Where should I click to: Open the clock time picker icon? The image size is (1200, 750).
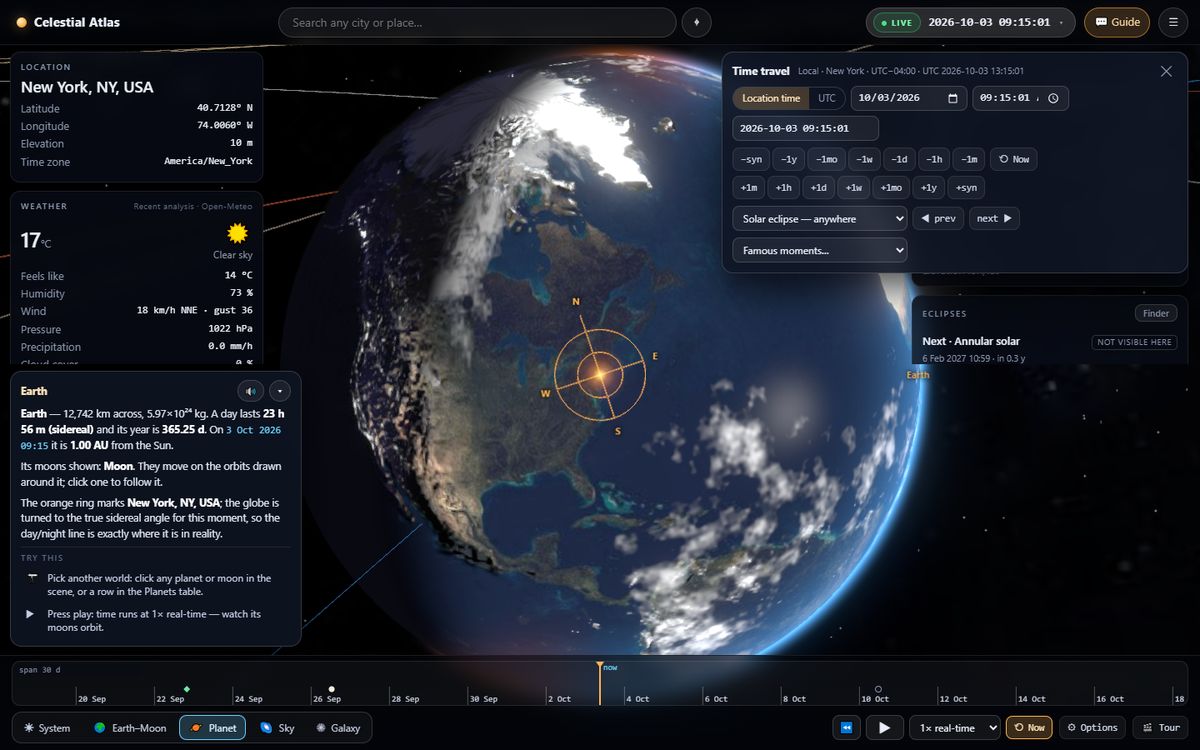[x=1053, y=98]
